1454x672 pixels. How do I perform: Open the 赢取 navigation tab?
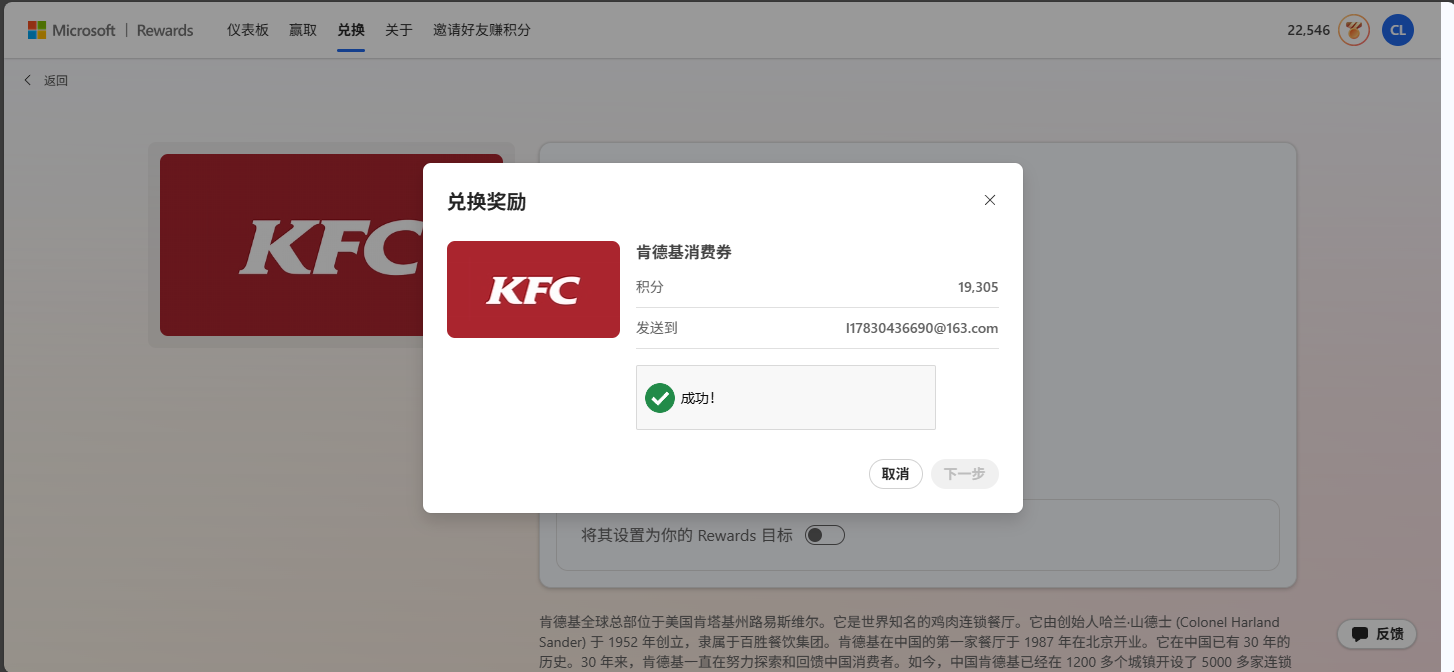click(x=302, y=30)
